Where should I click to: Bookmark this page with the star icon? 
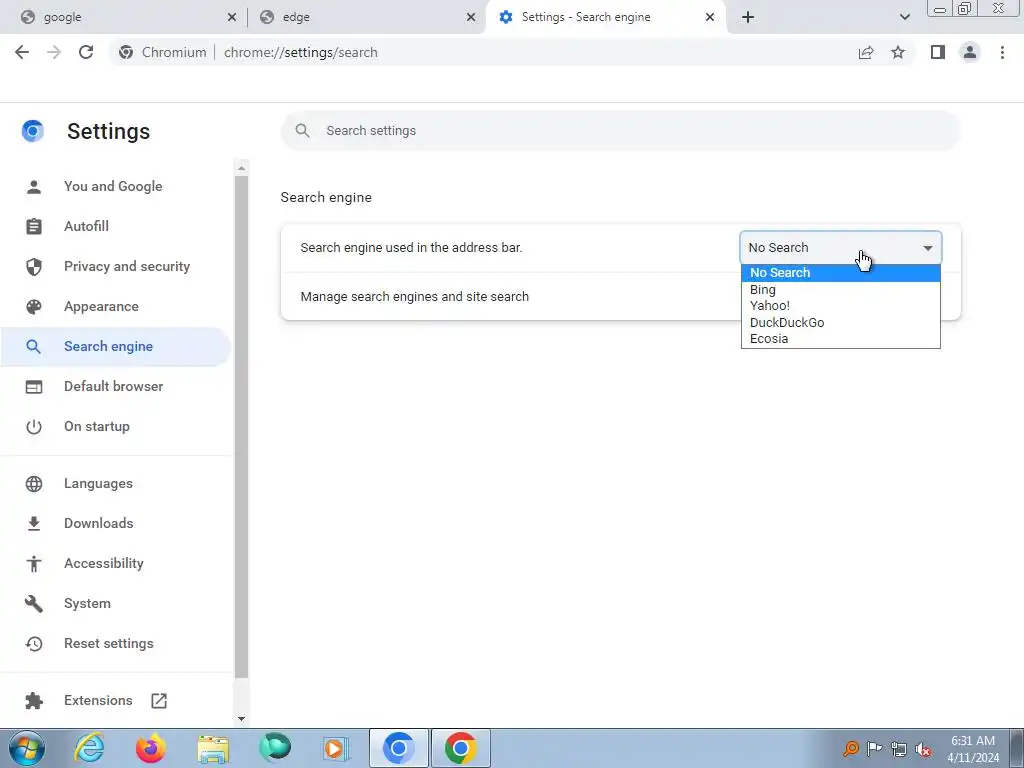pos(898,52)
